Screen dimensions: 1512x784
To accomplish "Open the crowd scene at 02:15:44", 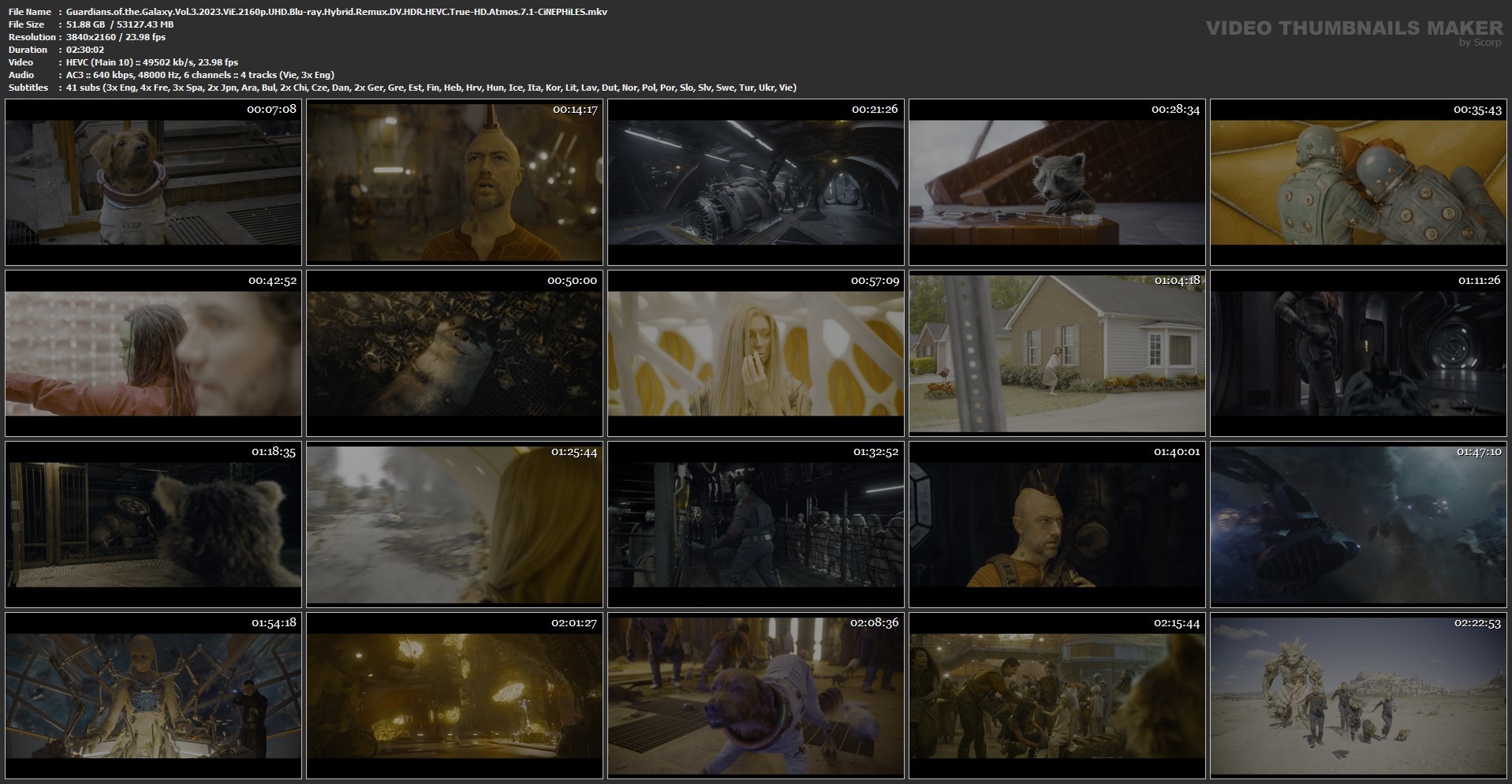I will tap(1057, 696).
